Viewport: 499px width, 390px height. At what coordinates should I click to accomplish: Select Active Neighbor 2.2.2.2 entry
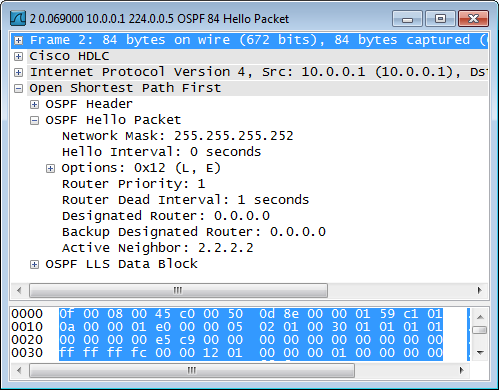[x=158, y=248]
